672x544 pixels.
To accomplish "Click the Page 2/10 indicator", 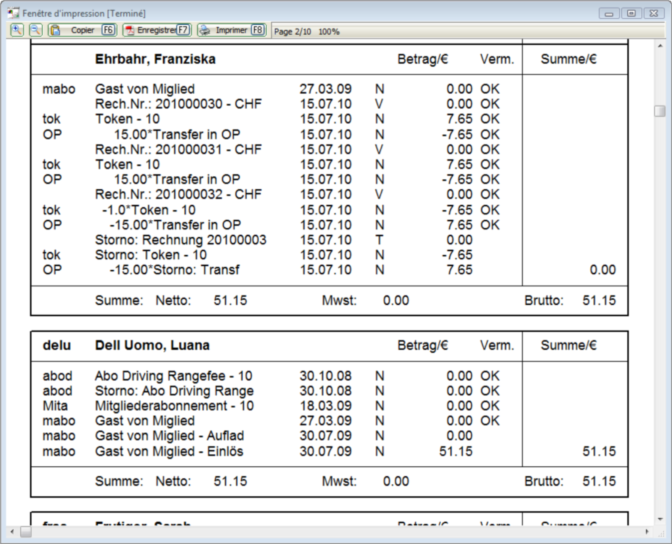I will click(x=292, y=32).
